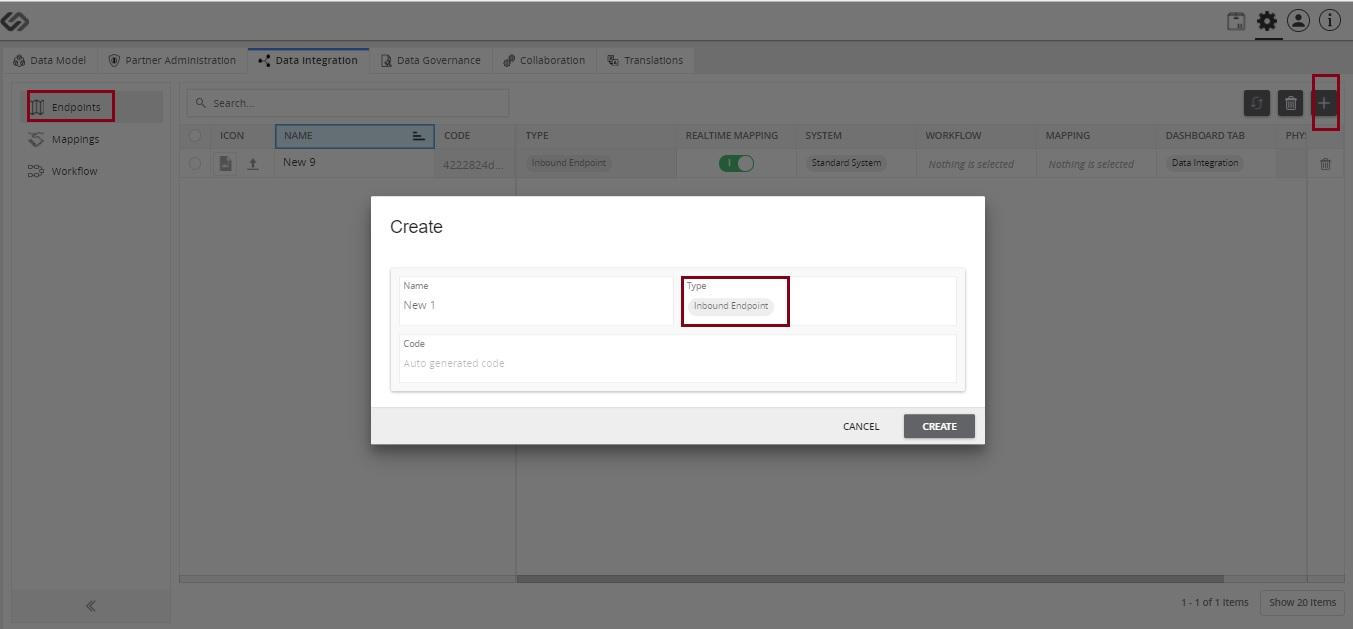Viewport: 1353px width, 629px height.
Task: Click the WORKFLOW column header
Action: (x=977, y=136)
